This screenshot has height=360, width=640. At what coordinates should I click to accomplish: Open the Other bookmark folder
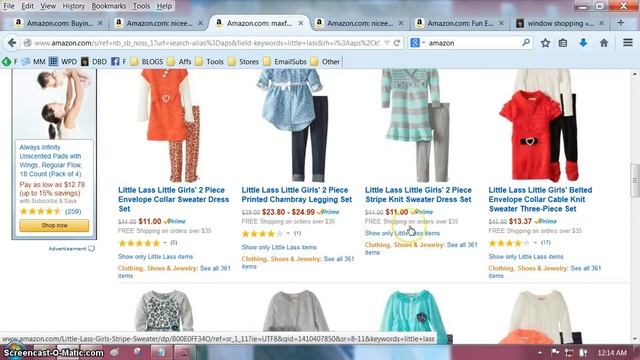tap(325, 62)
